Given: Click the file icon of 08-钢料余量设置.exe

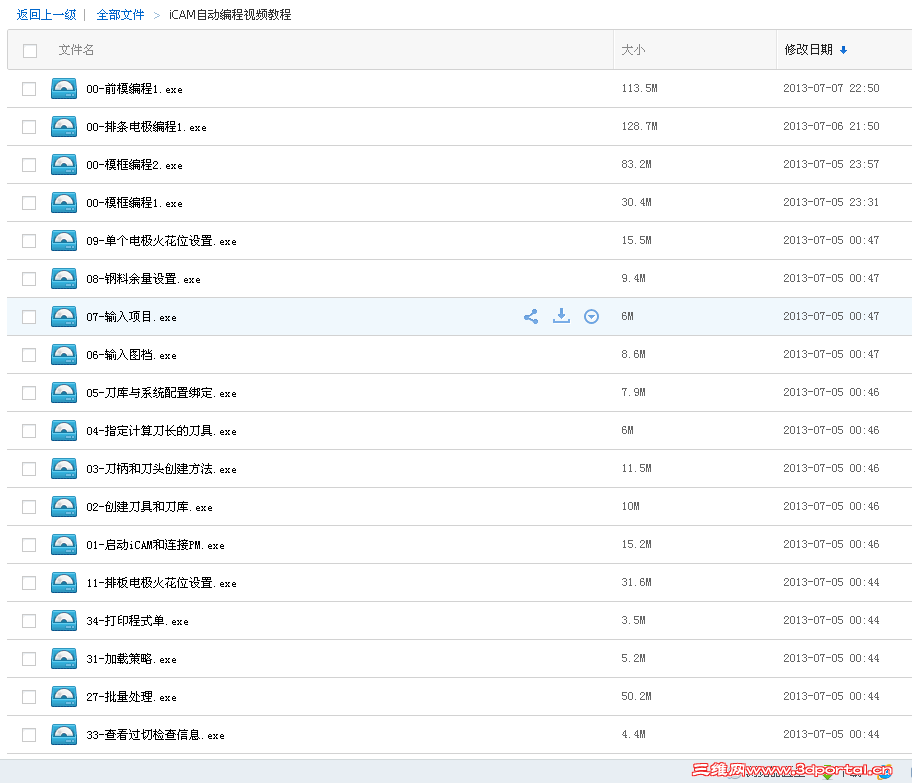Looking at the screenshot, I should click(x=64, y=279).
